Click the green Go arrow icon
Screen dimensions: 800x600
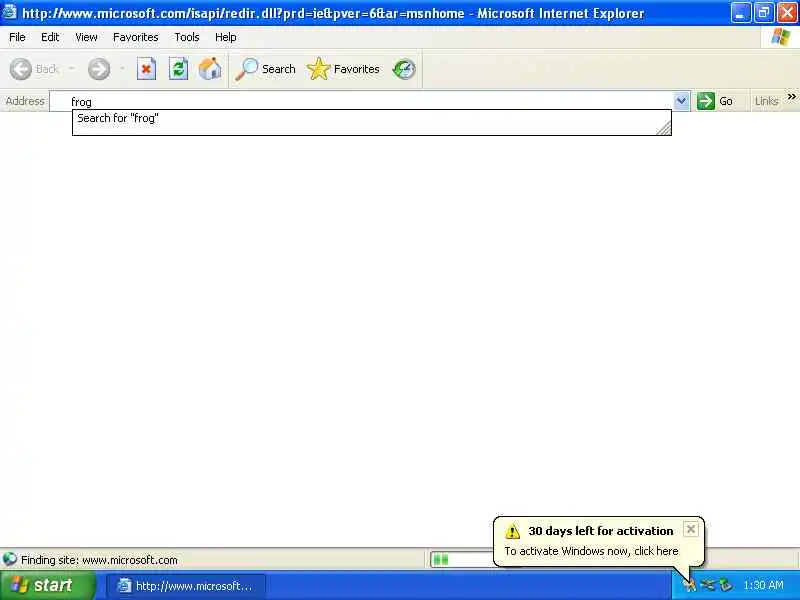706,101
